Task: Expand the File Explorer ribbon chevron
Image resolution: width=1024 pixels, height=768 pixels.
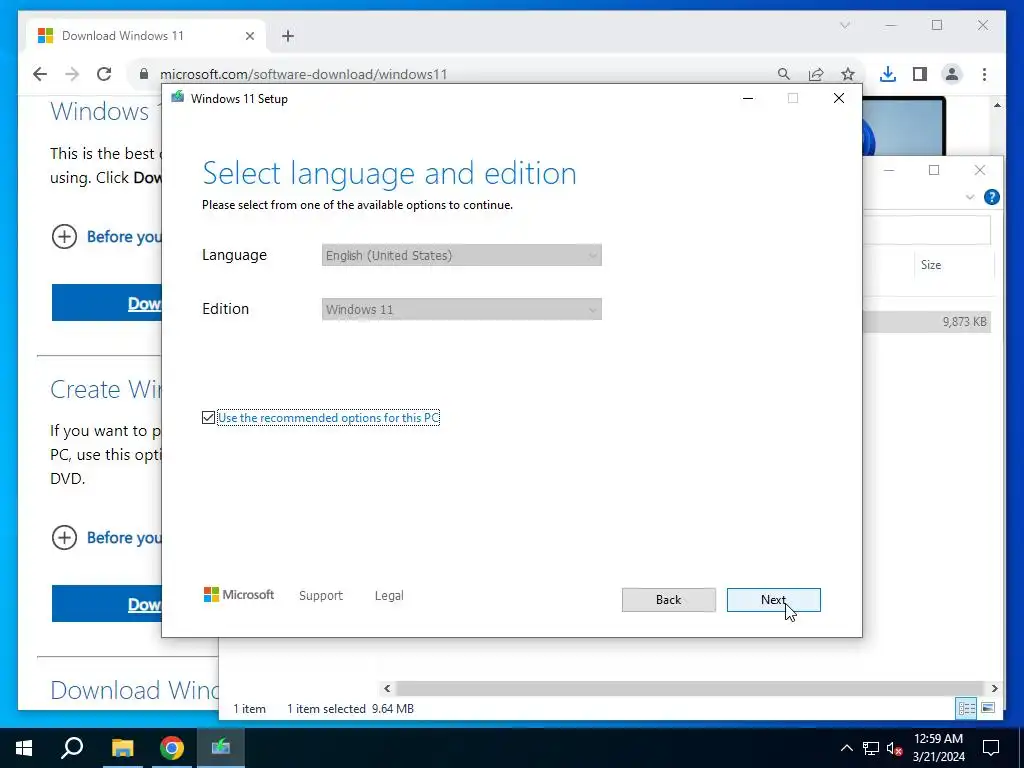Action: pos(970,197)
